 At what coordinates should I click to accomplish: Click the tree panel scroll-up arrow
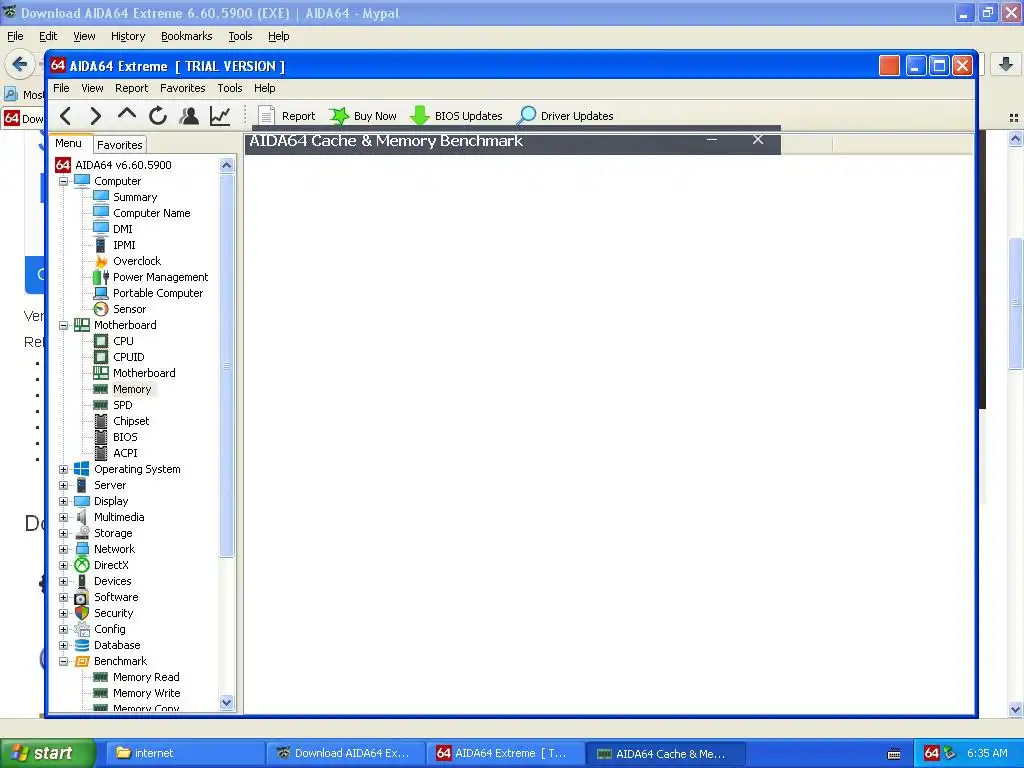click(x=227, y=165)
